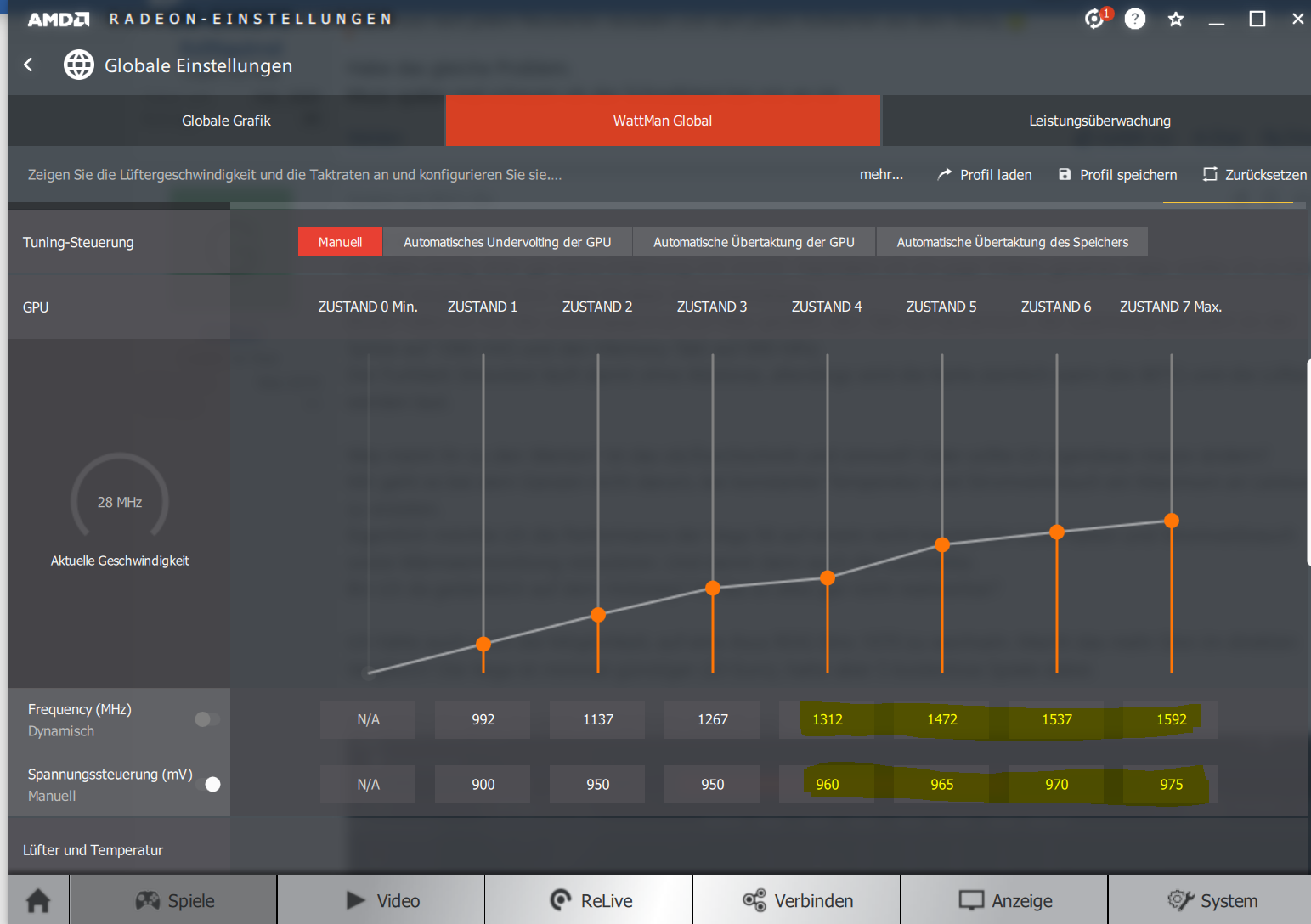
Task: Click the Zustand 7 Max. slider handle
Action: click(x=1172, y=521)
